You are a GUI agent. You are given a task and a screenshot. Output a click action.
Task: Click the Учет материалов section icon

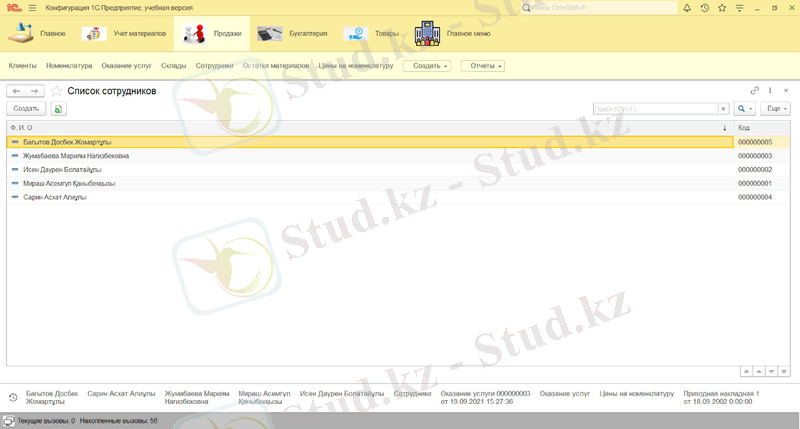point(94,34)
